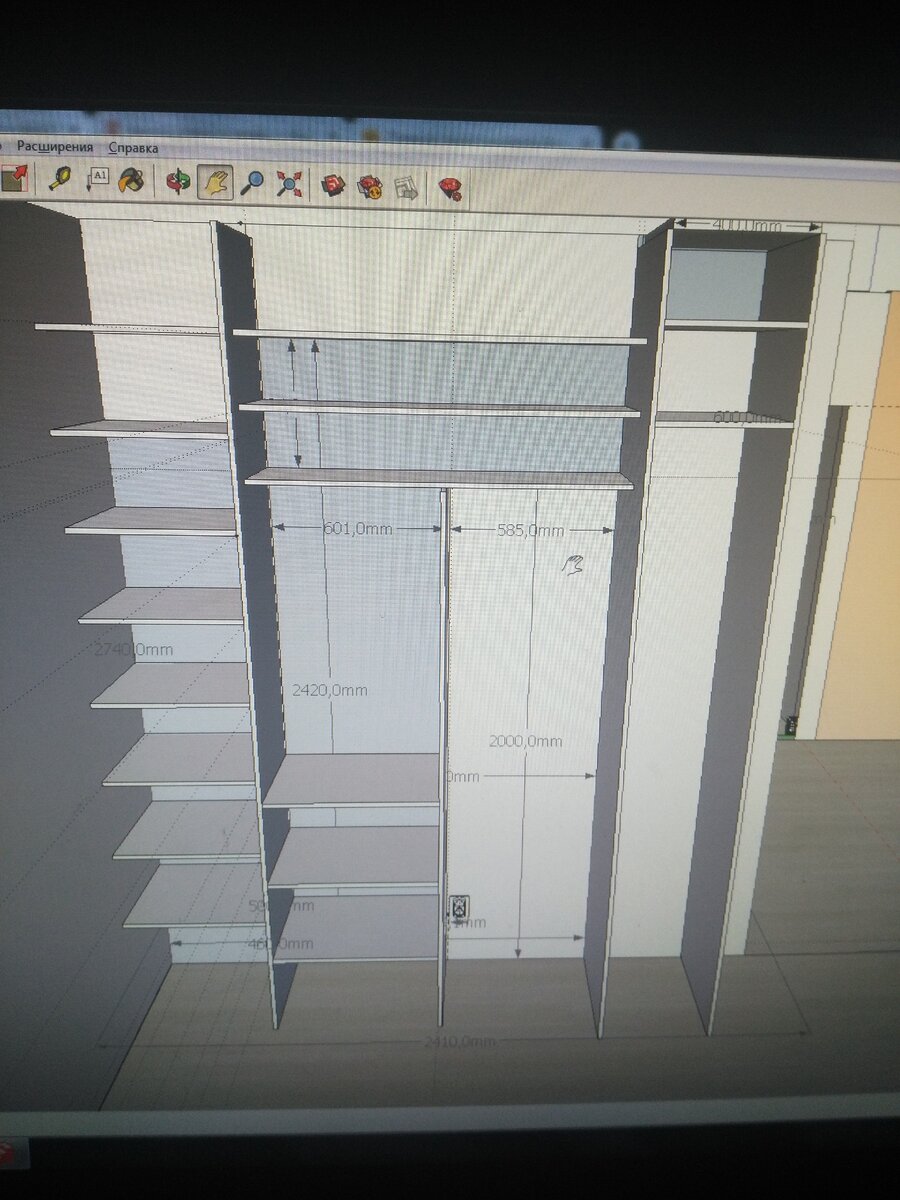The height and width of the screenshot is (1200, 900).
Task: Select the Text label (A1) tool
Action: point(97,180)
